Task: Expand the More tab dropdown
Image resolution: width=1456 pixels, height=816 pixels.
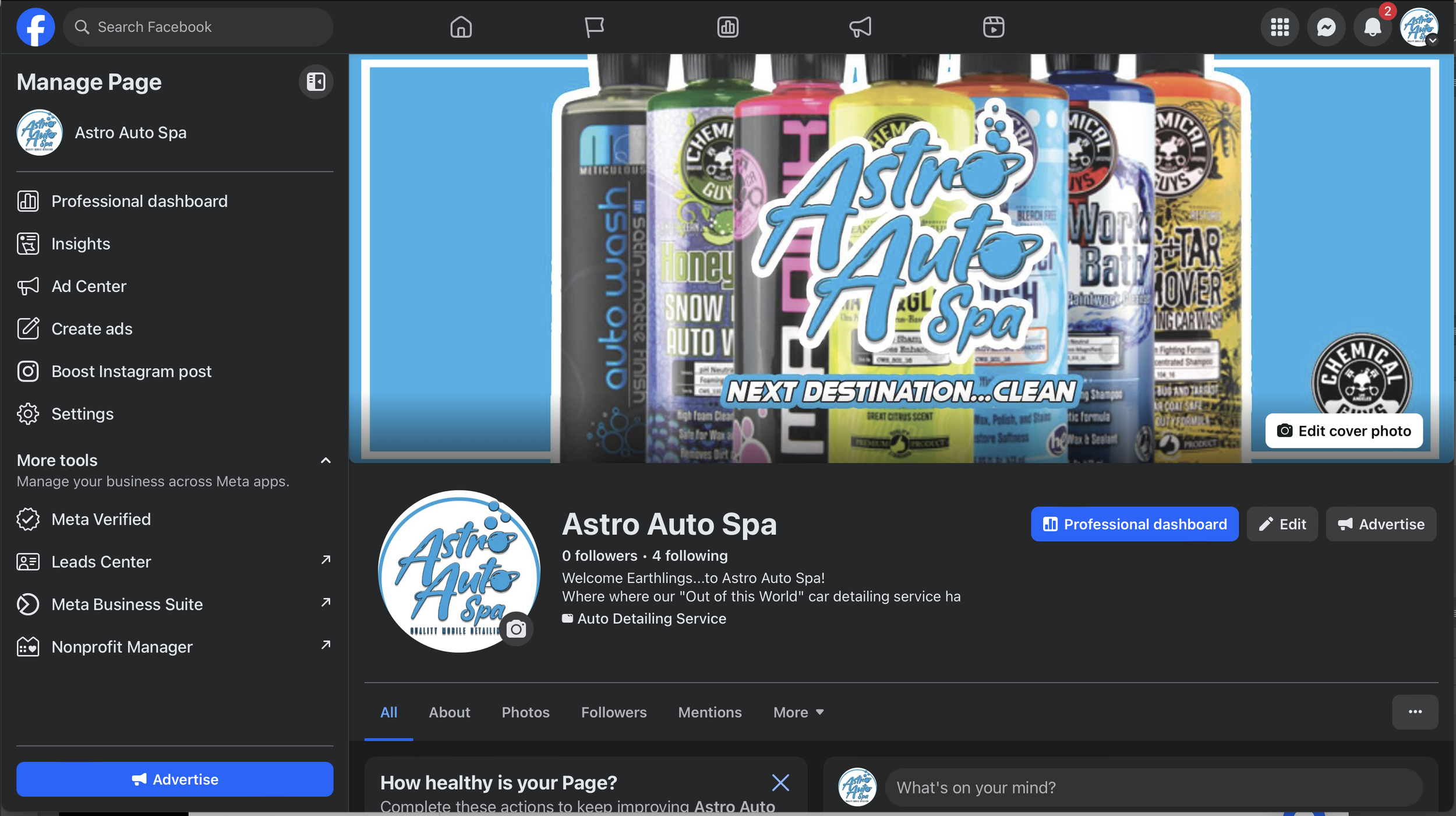Action: [x=798, y=712]
